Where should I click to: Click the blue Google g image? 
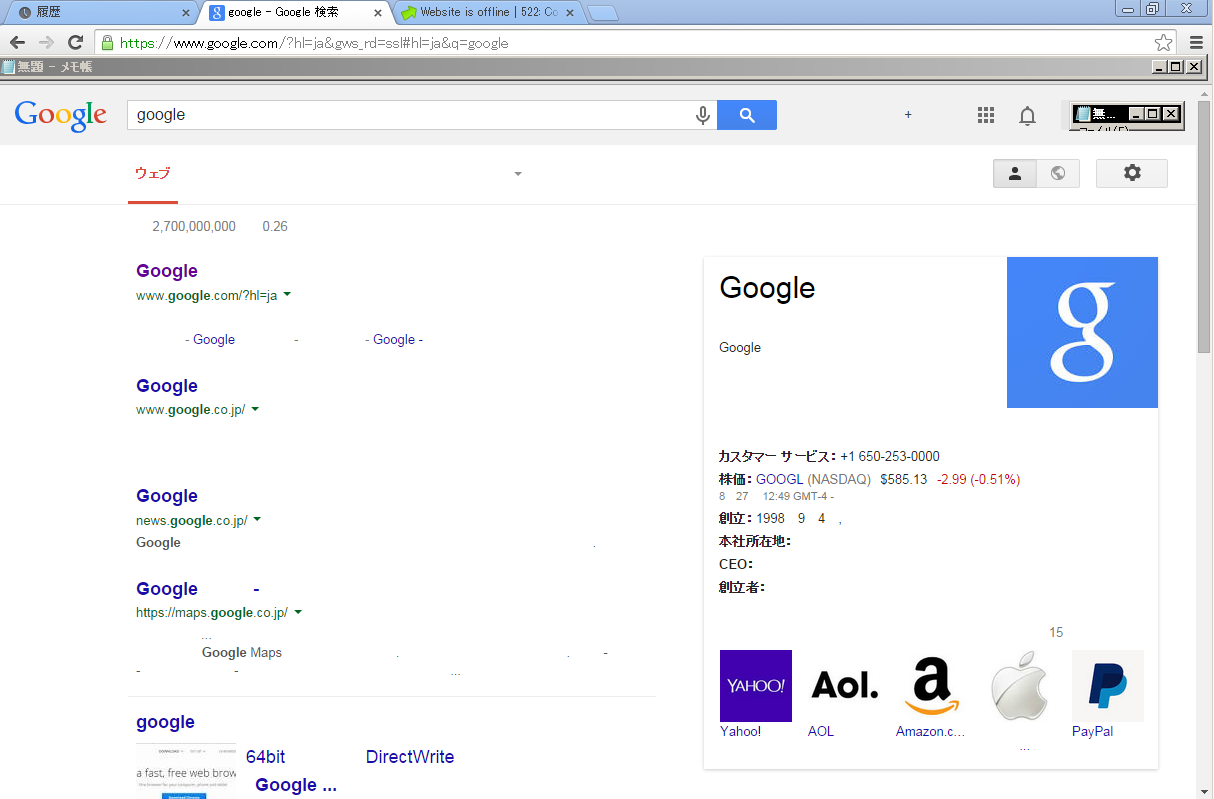[x=1082, y=332]
